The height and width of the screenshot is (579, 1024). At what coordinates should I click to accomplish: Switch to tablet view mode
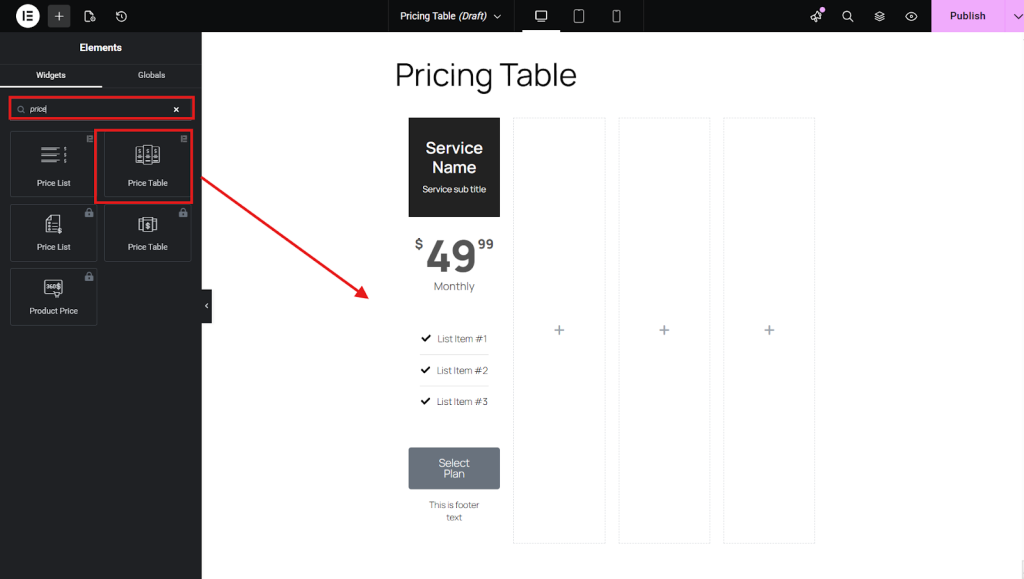click(x=579, y=16)
